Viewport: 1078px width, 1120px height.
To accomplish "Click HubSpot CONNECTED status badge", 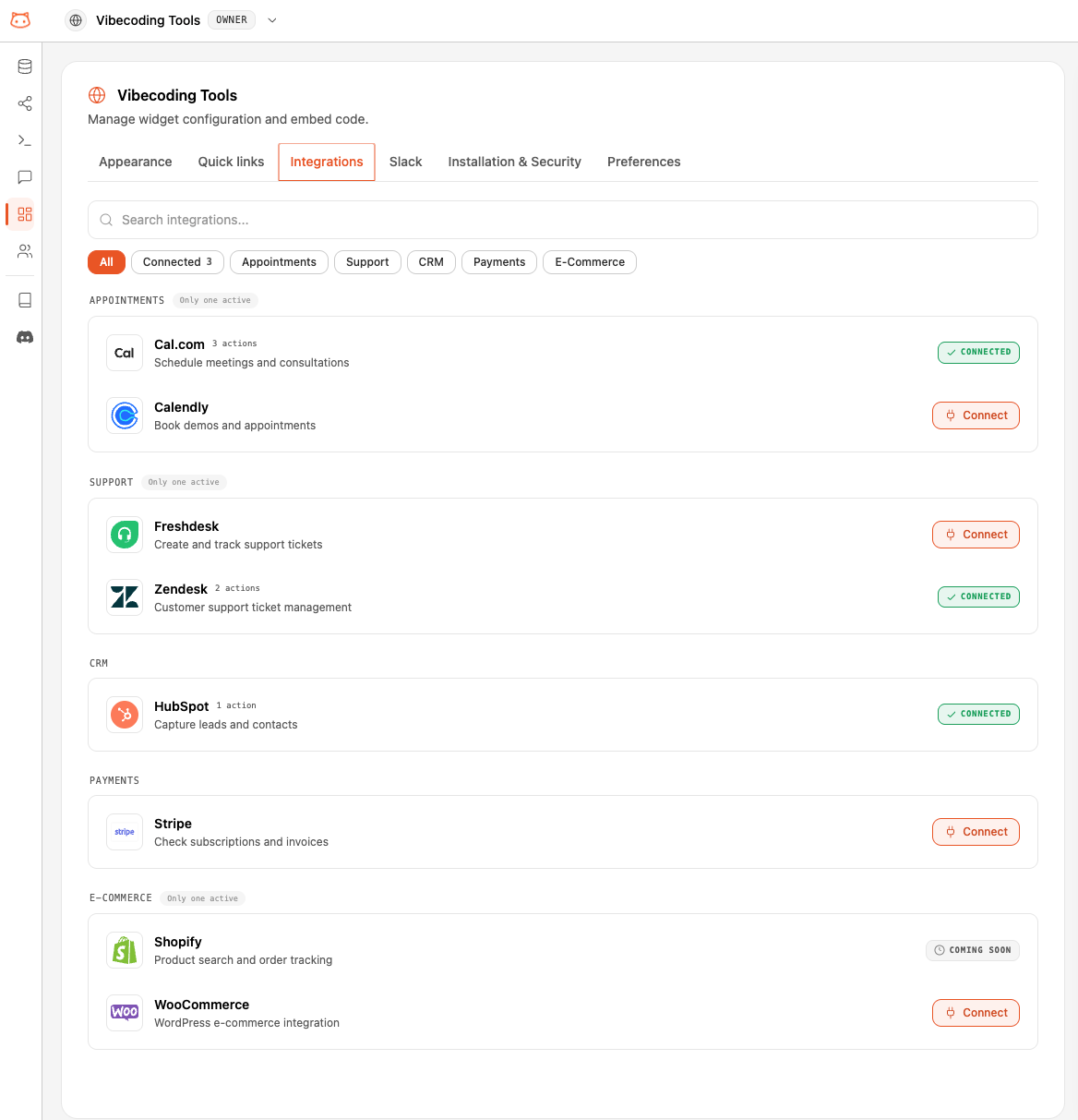I will (x=978, y=715).
